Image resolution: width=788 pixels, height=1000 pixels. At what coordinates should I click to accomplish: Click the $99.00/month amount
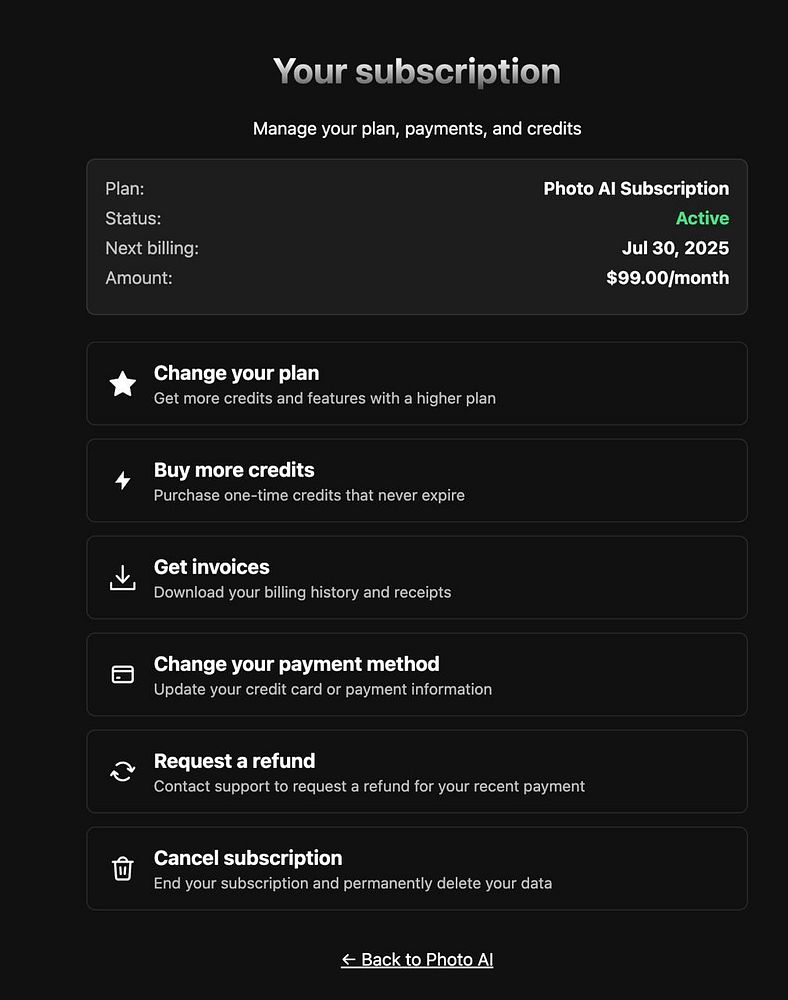point(667,278)
